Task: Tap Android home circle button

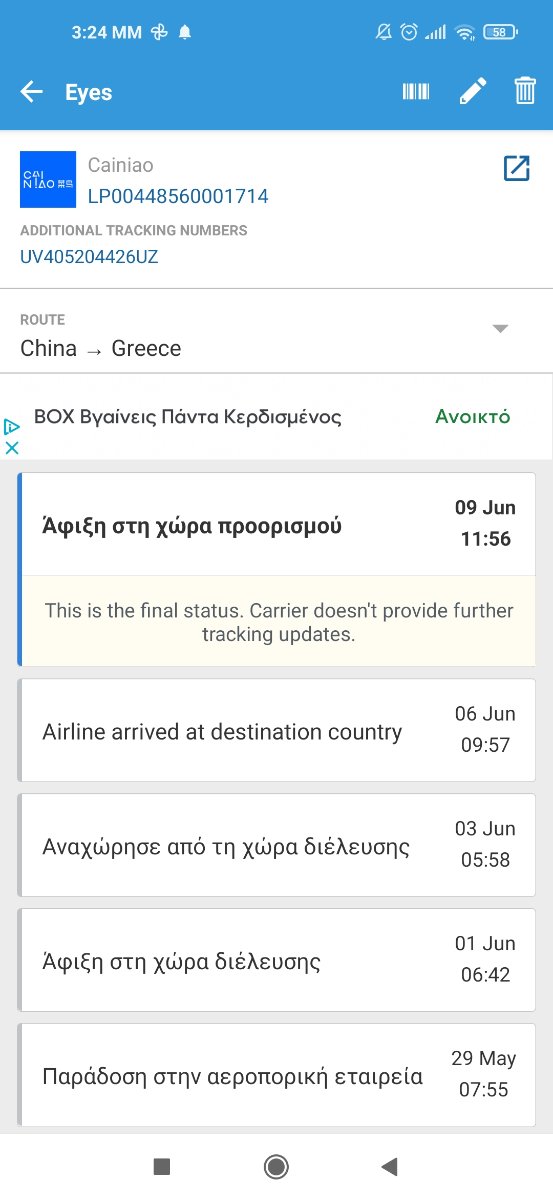Action: 276,1166
